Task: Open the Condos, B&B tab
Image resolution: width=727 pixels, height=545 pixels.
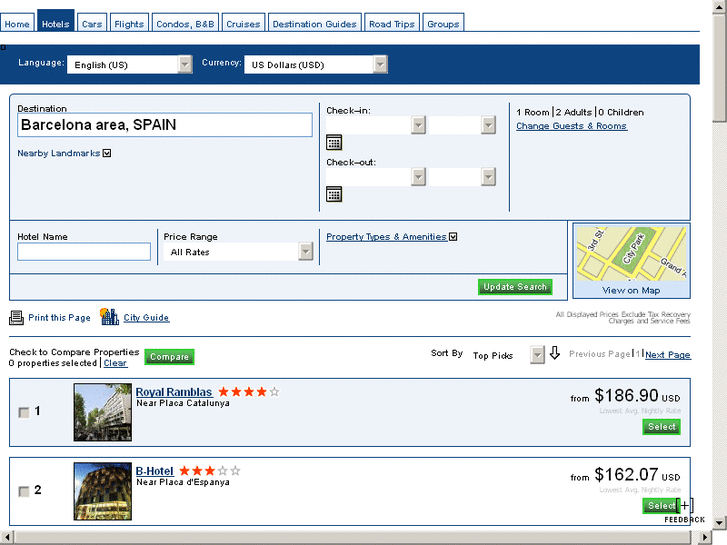Action: [185, 23]
